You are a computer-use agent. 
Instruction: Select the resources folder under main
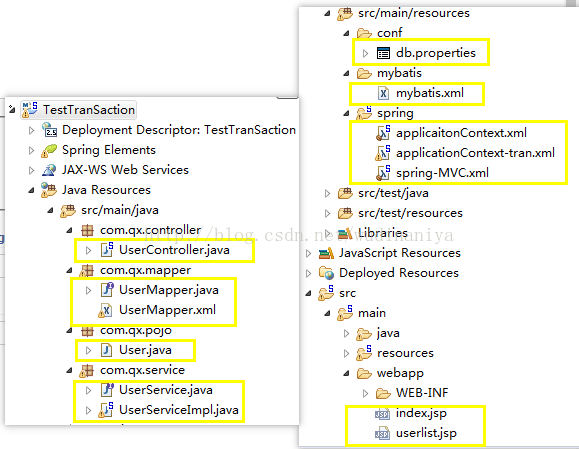405,353
